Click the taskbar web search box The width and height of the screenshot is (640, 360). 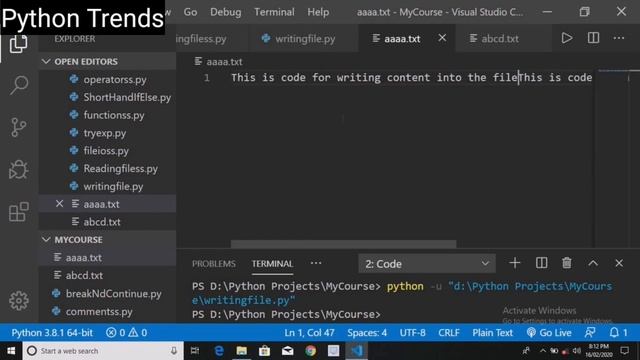(103, 351)
